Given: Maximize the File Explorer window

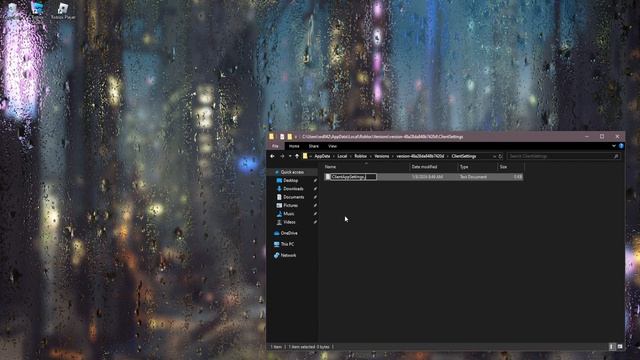Looking at the screenshot, I should coord(602,136).
